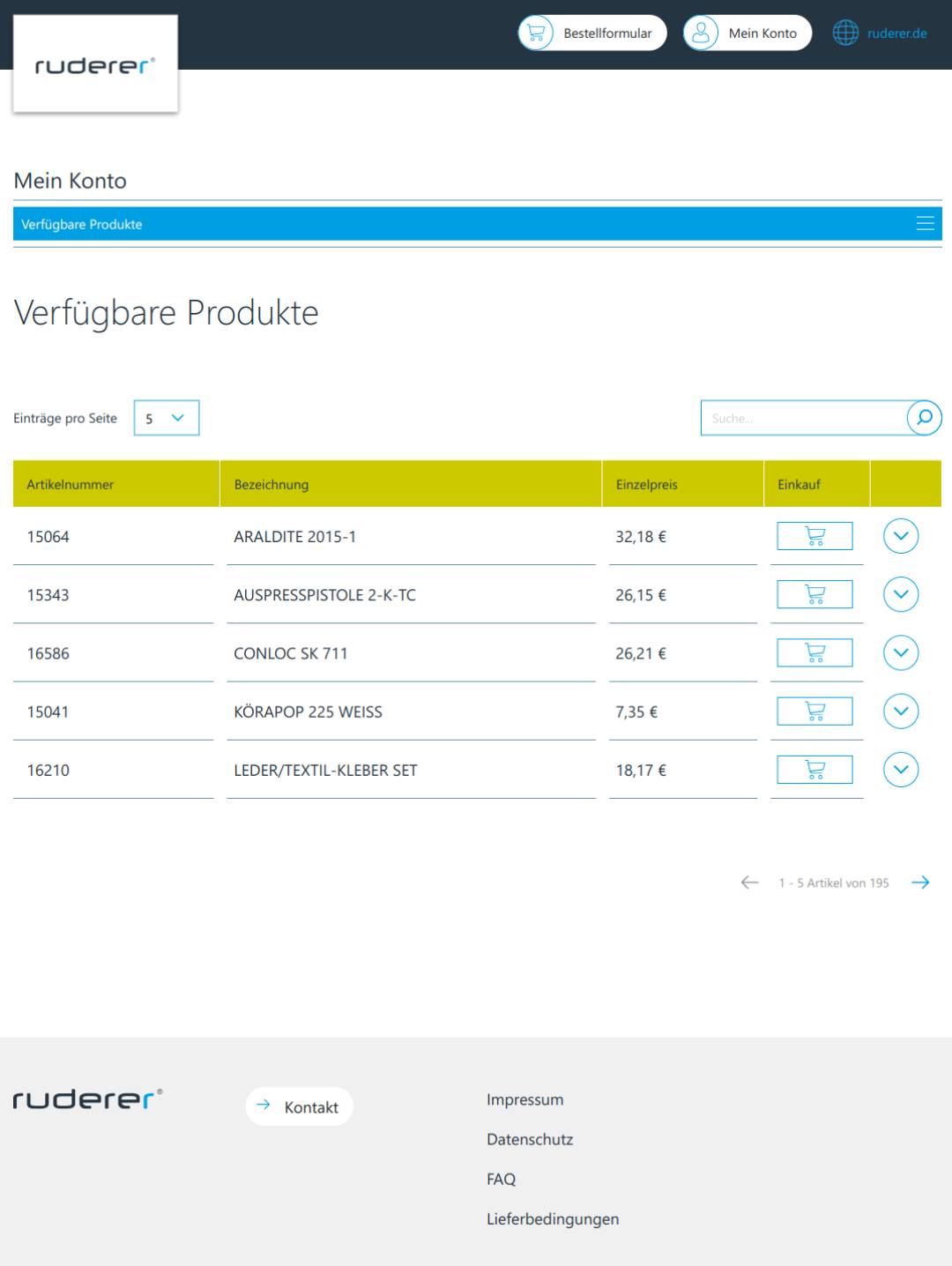Open Einträge pro Seite dropdown

tap(167, 418)
